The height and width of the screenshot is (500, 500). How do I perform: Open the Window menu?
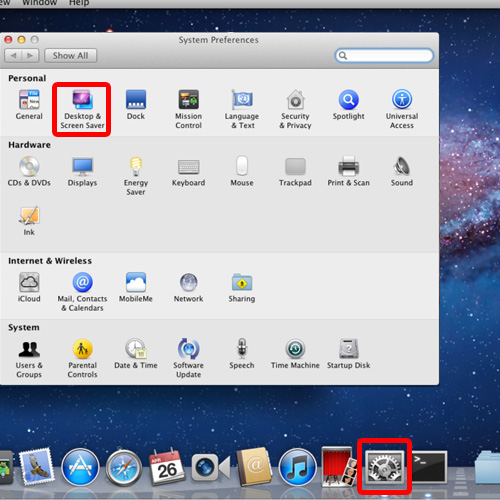[x=39, y=3]
